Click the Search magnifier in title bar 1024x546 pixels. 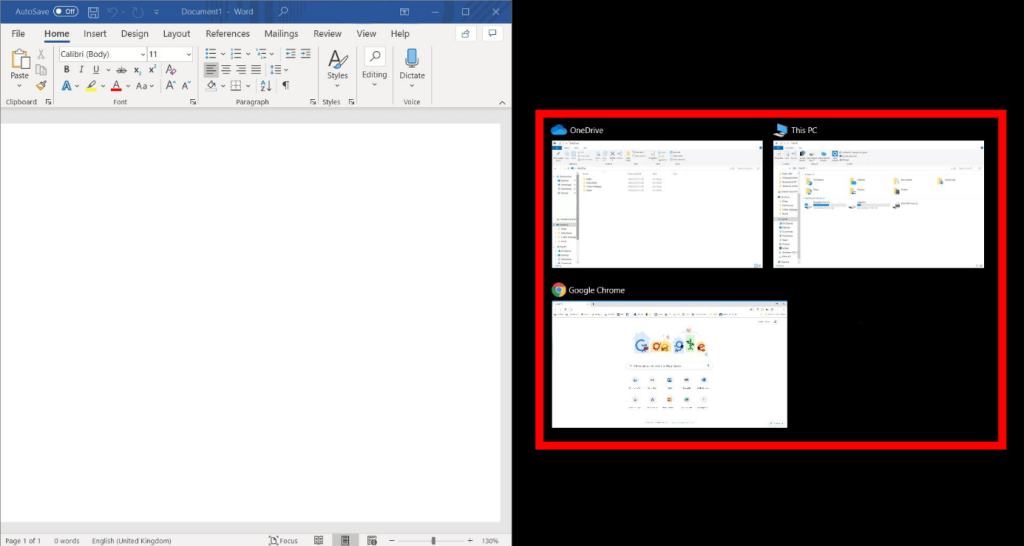tap(283, 11)
